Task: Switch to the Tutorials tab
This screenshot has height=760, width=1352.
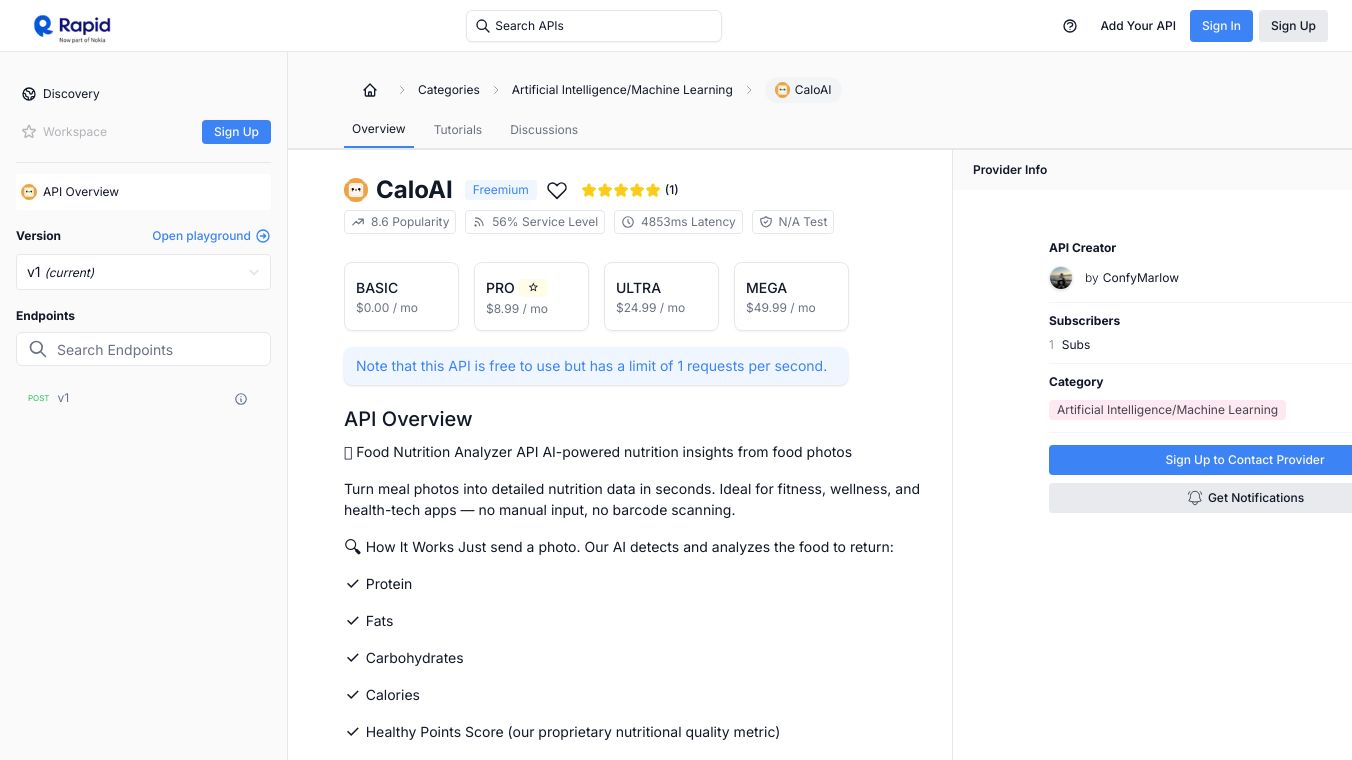Action: (458, 130)
